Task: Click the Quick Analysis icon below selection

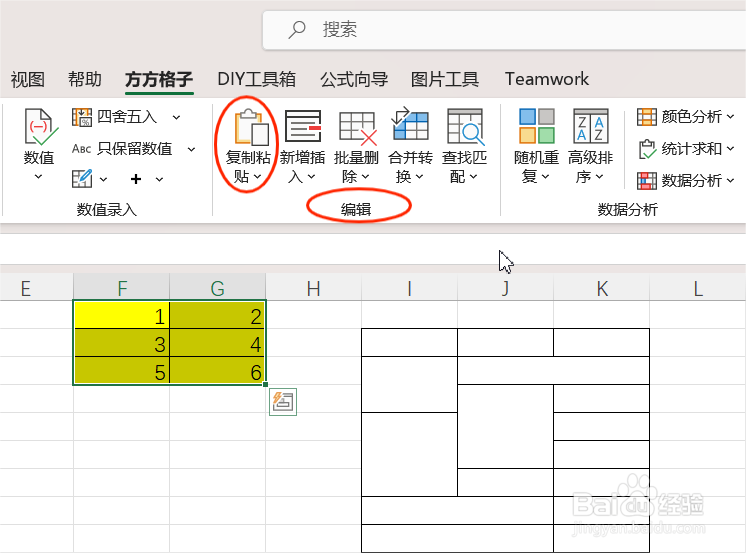Action: pos(283,402)
